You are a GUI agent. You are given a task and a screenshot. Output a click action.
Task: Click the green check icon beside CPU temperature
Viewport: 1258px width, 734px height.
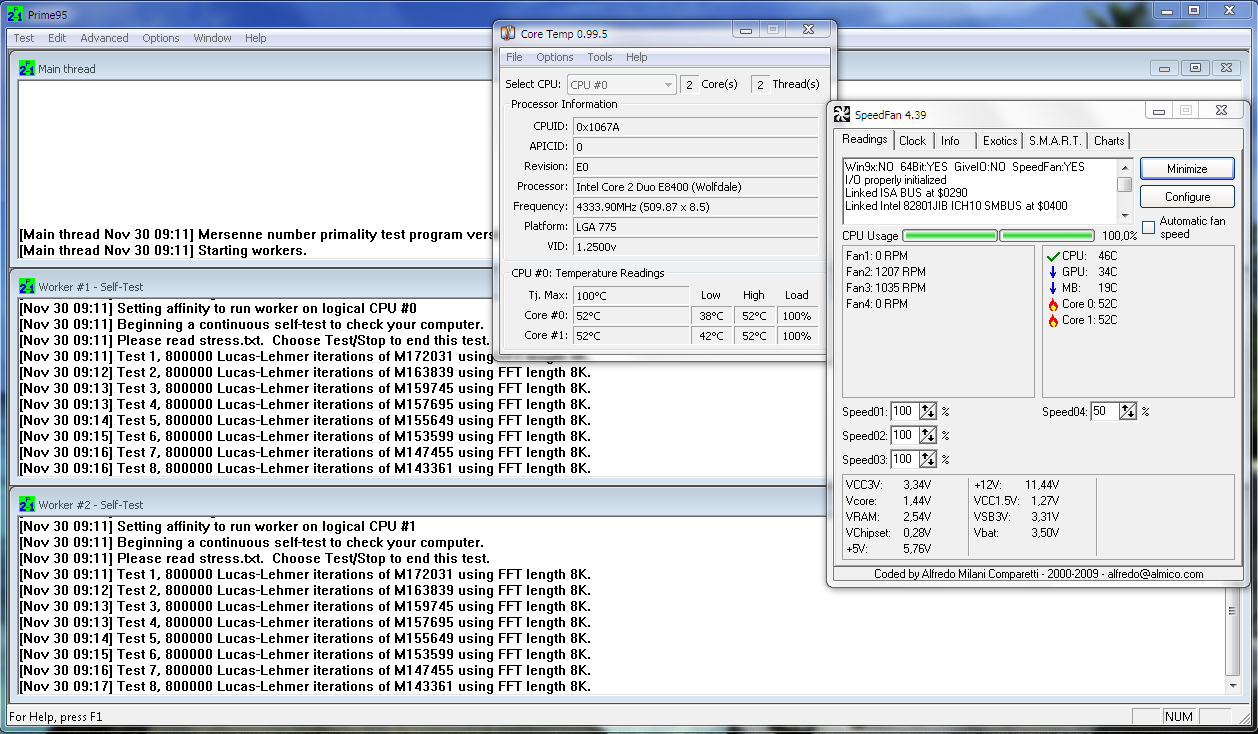coord(1052,256)
